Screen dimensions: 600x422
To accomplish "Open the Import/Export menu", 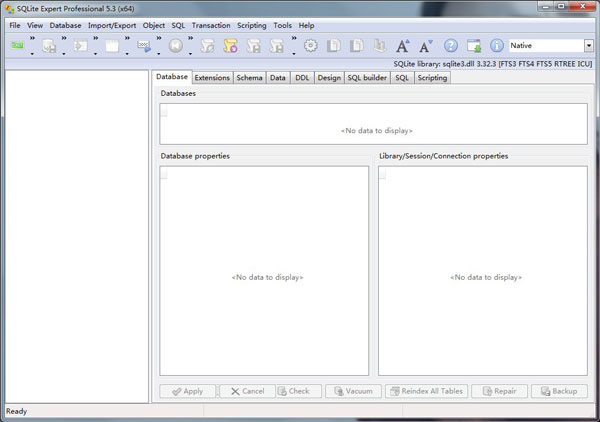I will coord(112,26).
